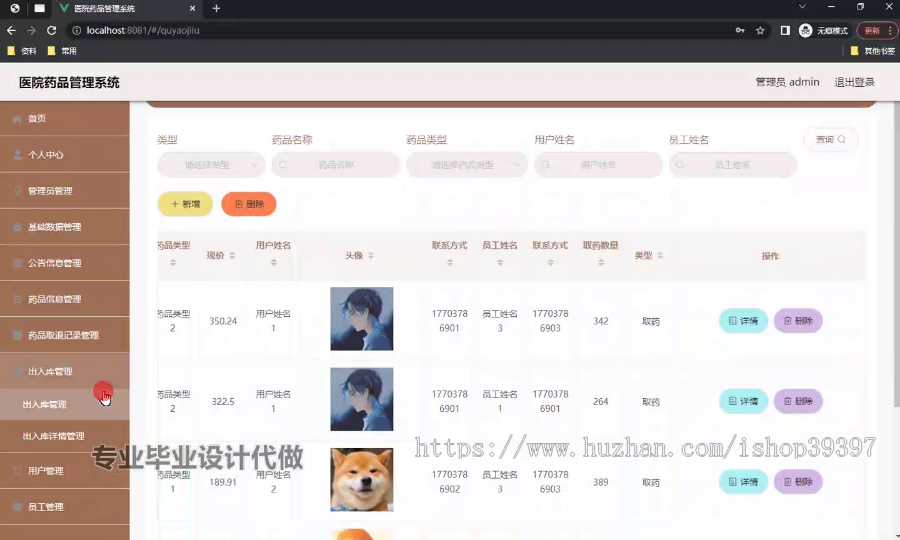The width and height of the screenshot is (900, 540).
Task: Open the tab search dropdown chevron
Action: (x=802, y=7)
